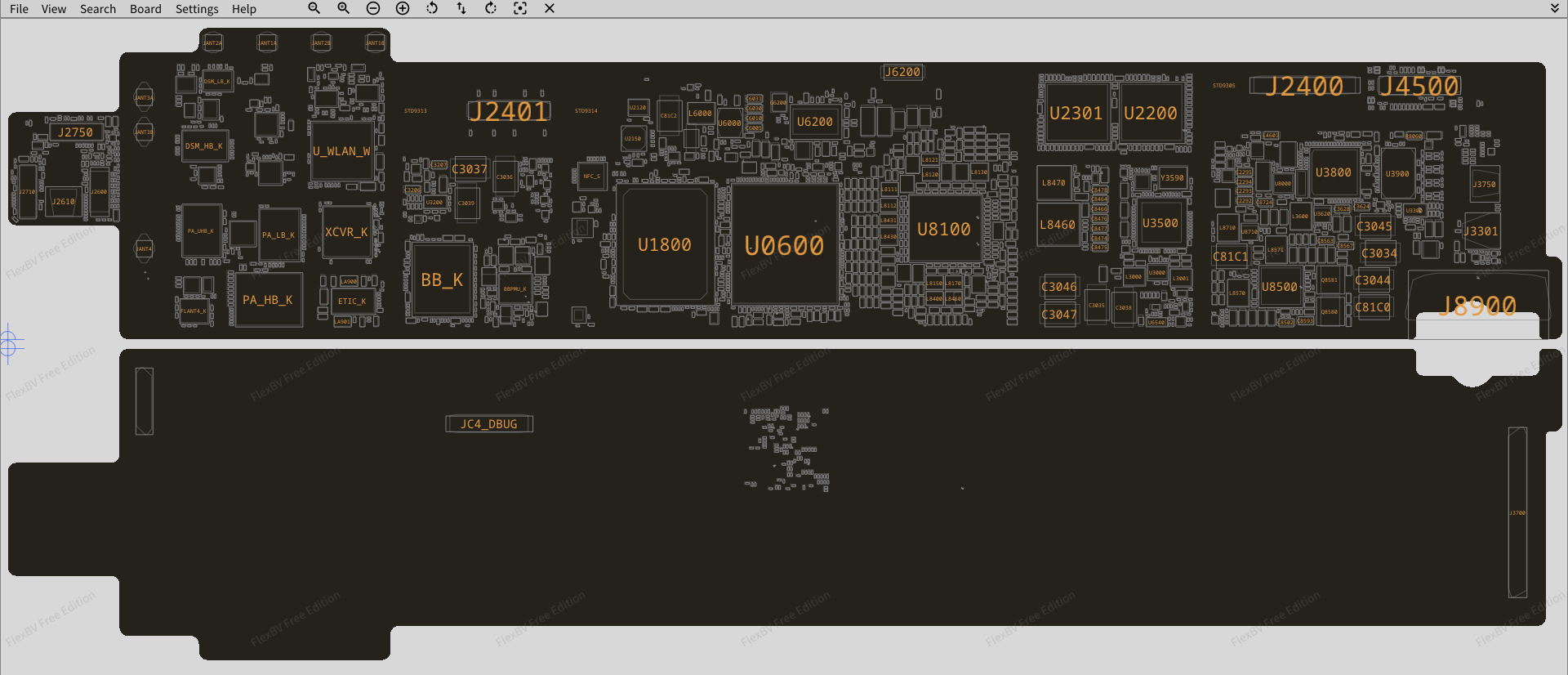
Task: Fit board to view with the frame icon
Action: tap(520, 8)
